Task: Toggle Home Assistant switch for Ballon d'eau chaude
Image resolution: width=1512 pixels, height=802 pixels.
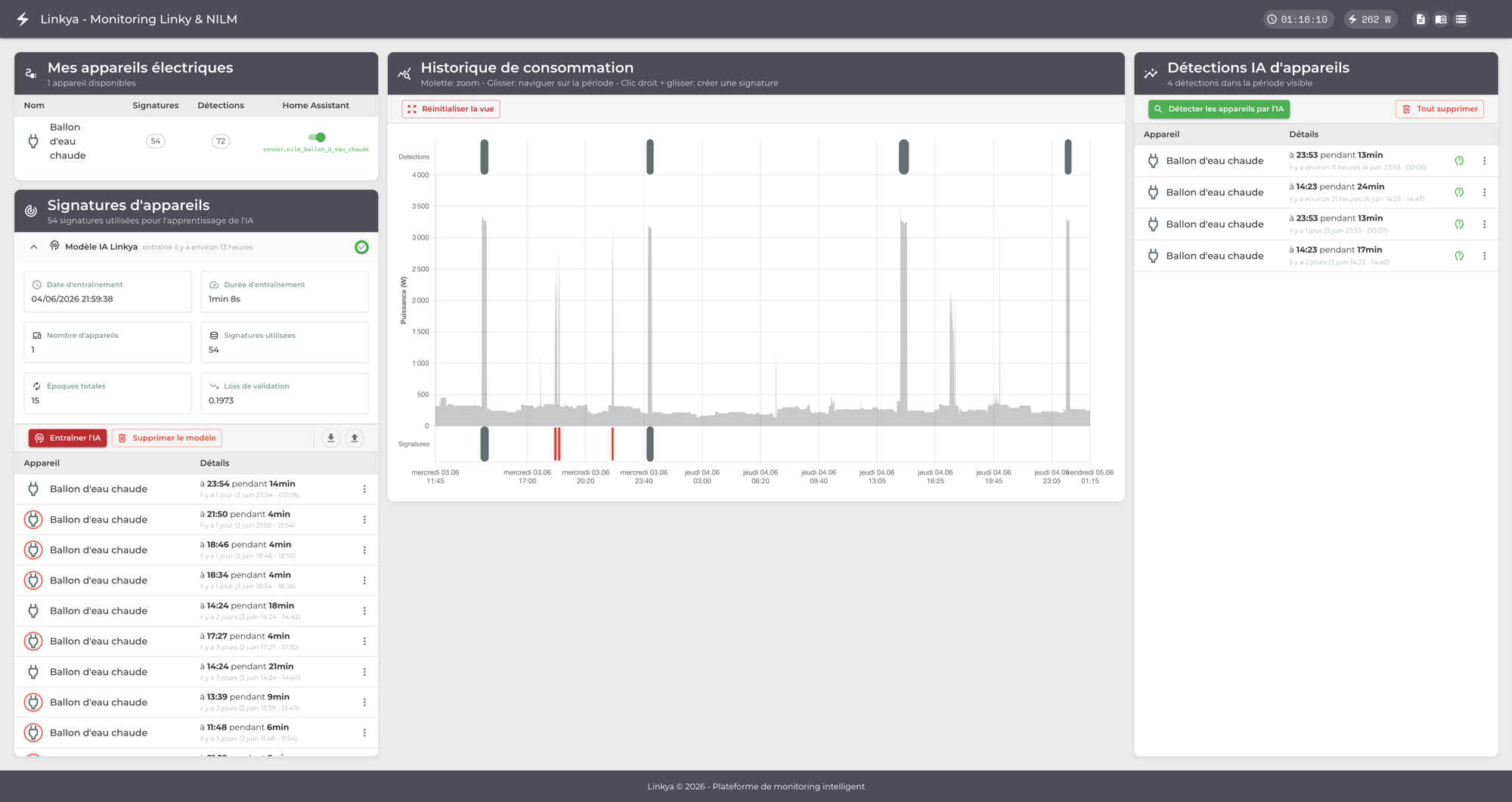Action: [x=317, y=137]
